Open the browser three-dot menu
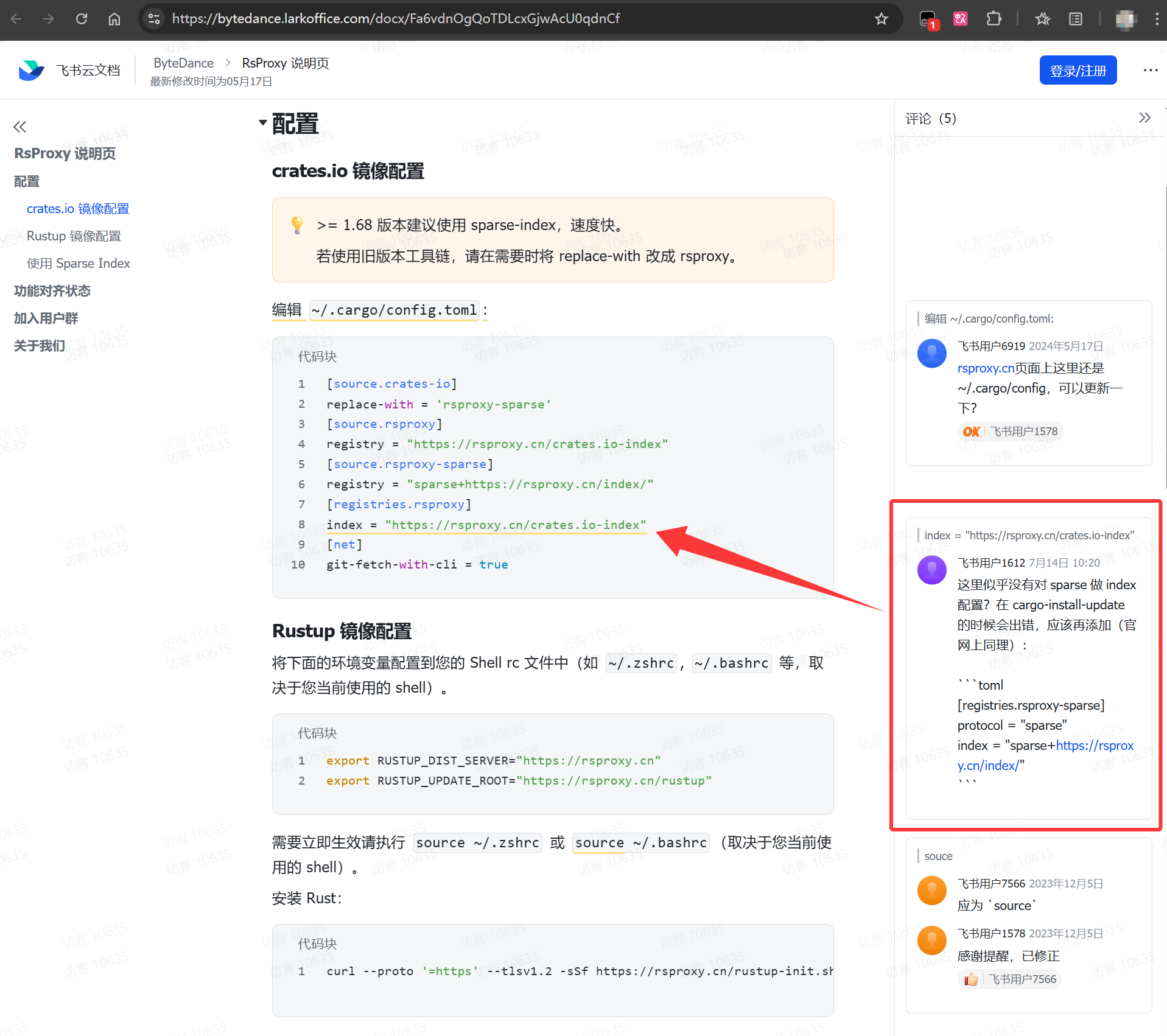Screen dimensions: 1167x1036 tap(1157, 19)
